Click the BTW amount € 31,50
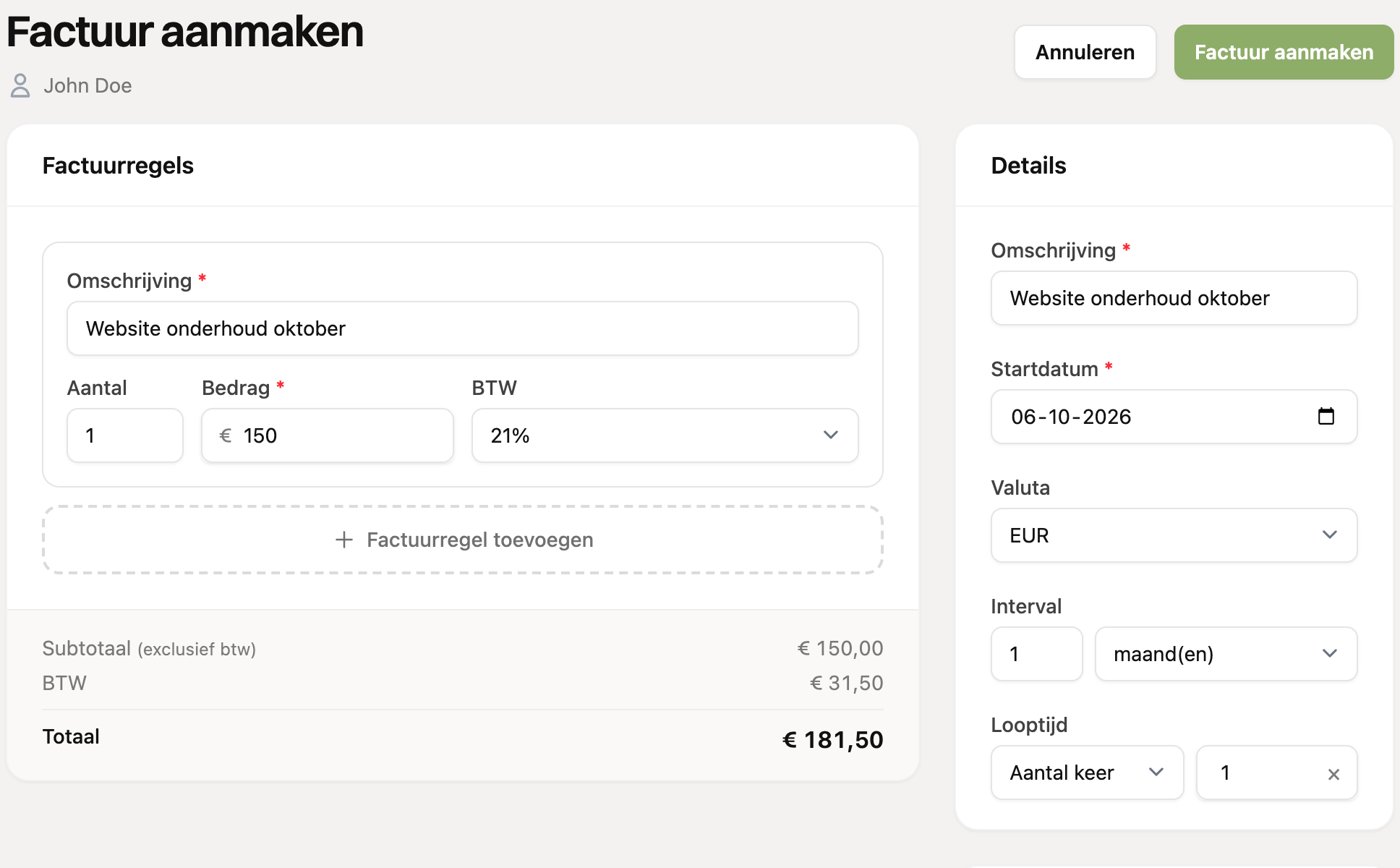 click(846, 683)
